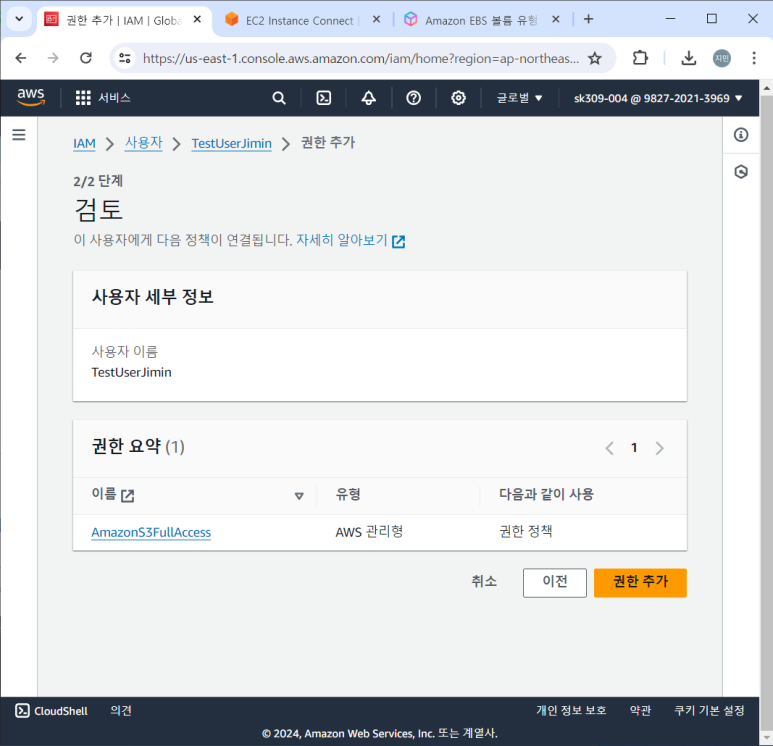773x746 pixels.
Task: Open the left hamburger navigation menu
Action: tap(19, 135)
